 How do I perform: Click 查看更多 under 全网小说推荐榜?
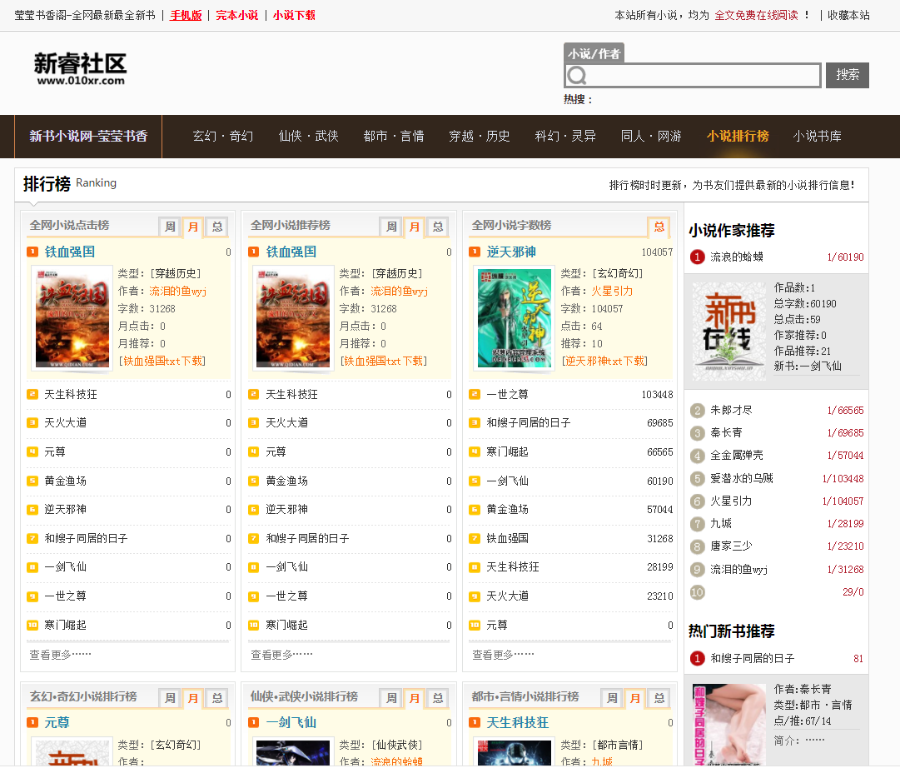point(282,655)
